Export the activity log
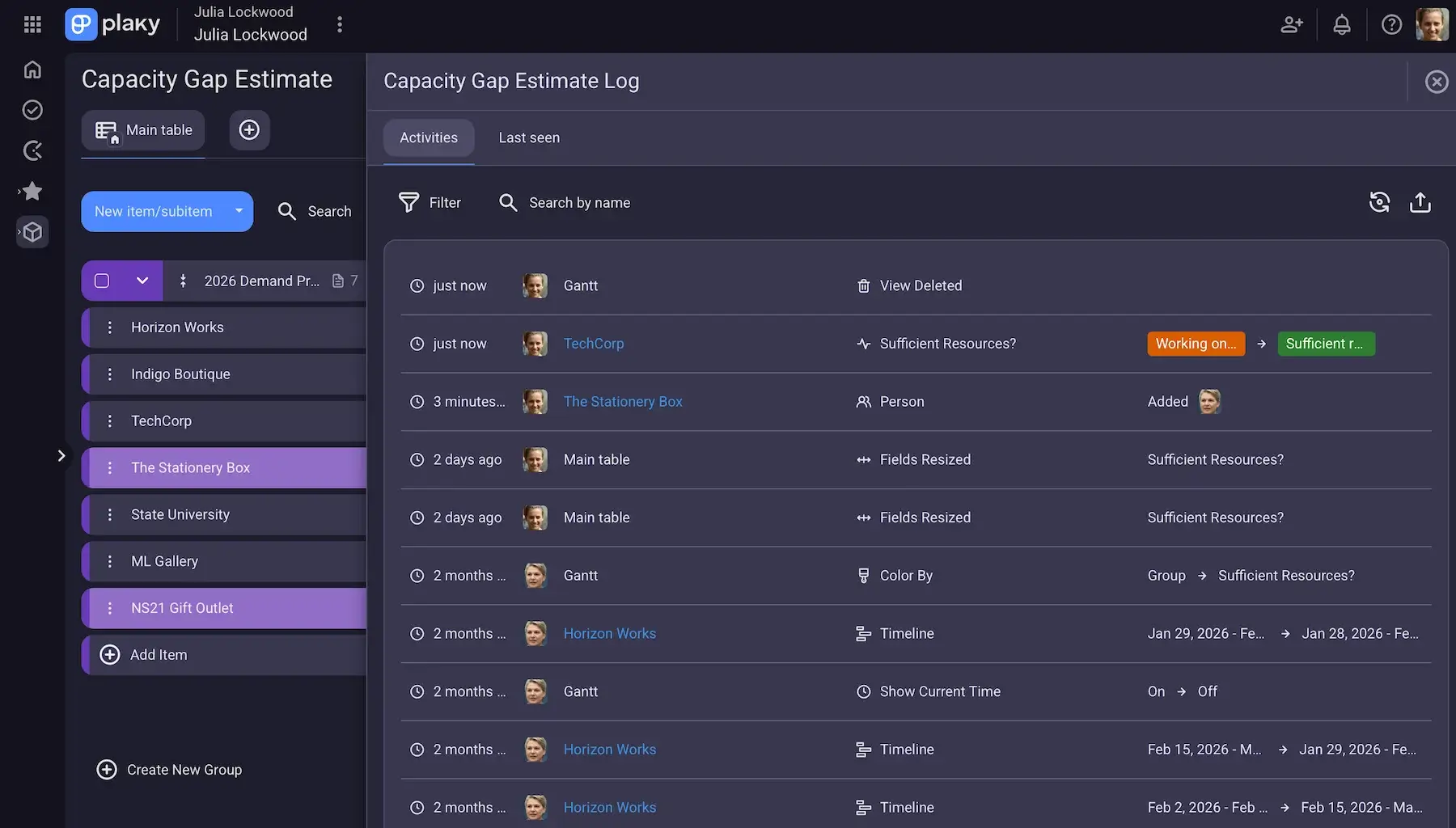The width and height of the screenshot is (1456, 828). click(1420, 202)
